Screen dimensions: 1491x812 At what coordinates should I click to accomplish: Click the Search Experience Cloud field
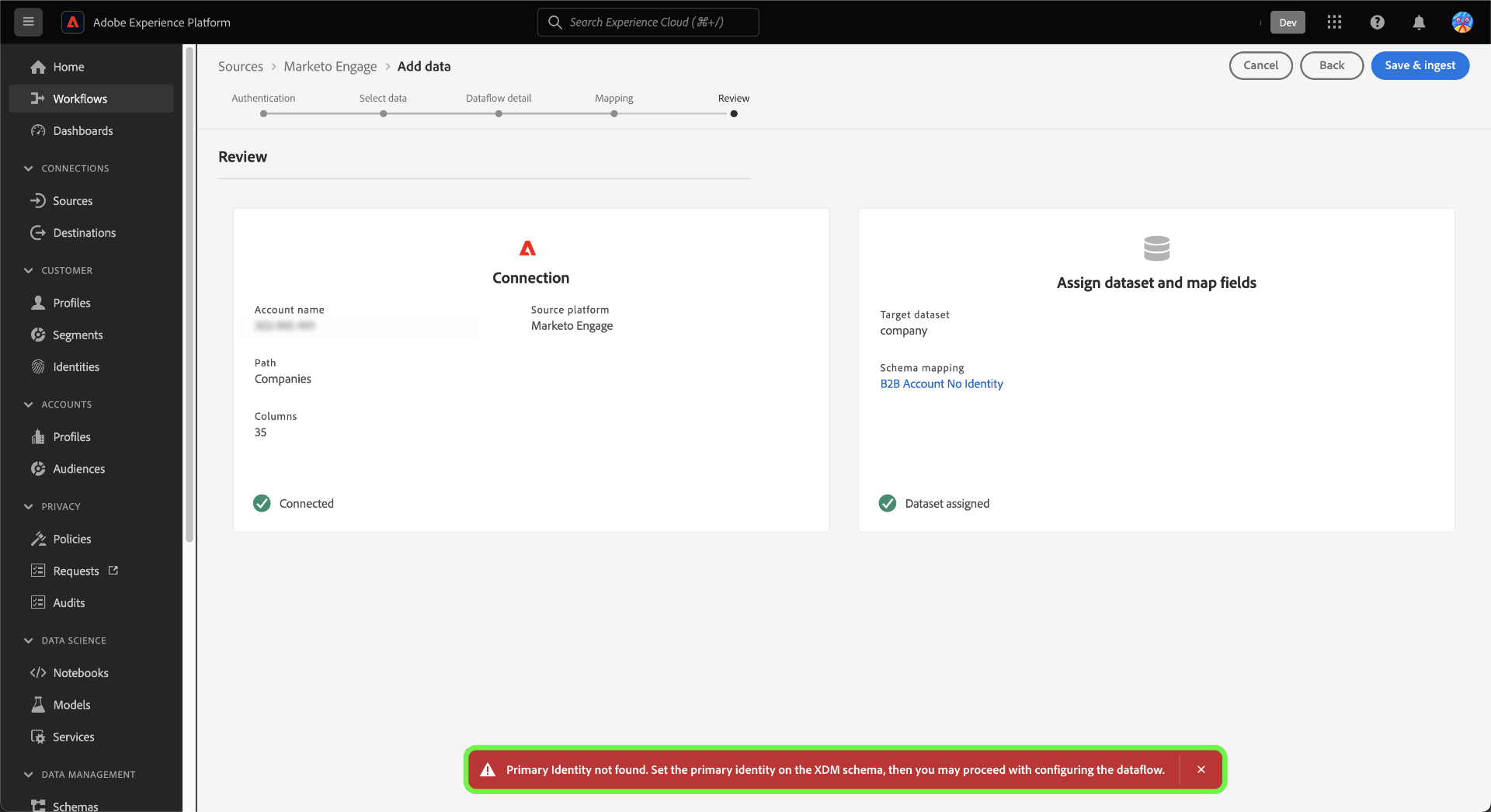648,23
